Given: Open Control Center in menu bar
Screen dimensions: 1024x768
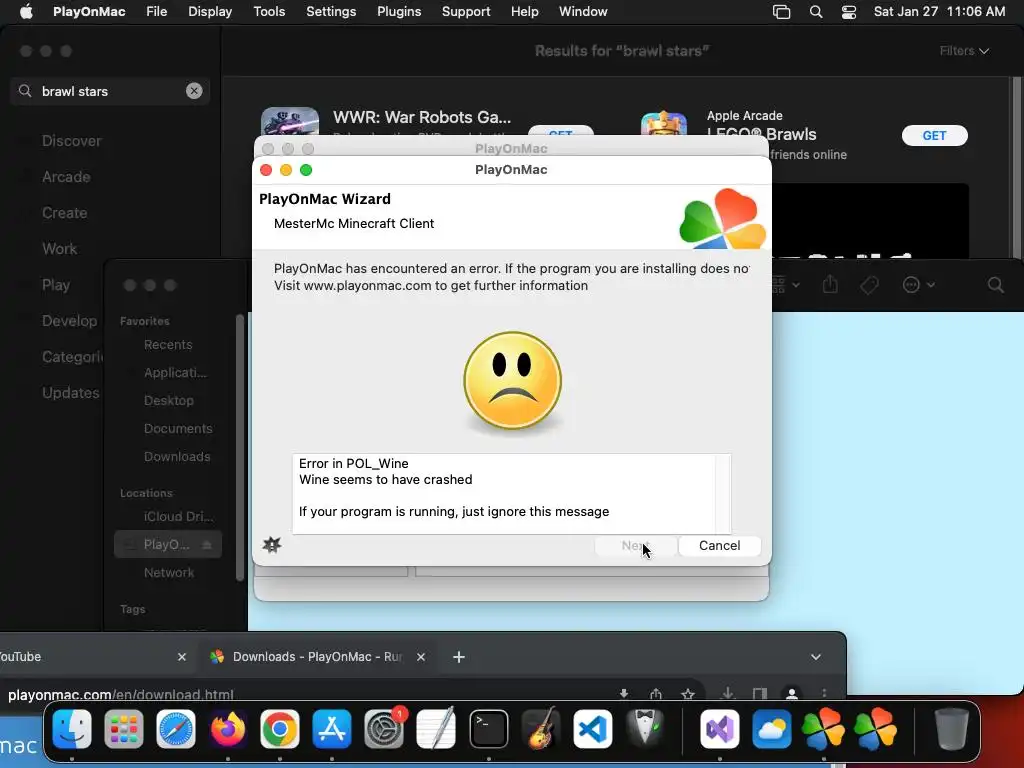Looking at the screenshot, I should click(848, 12).
